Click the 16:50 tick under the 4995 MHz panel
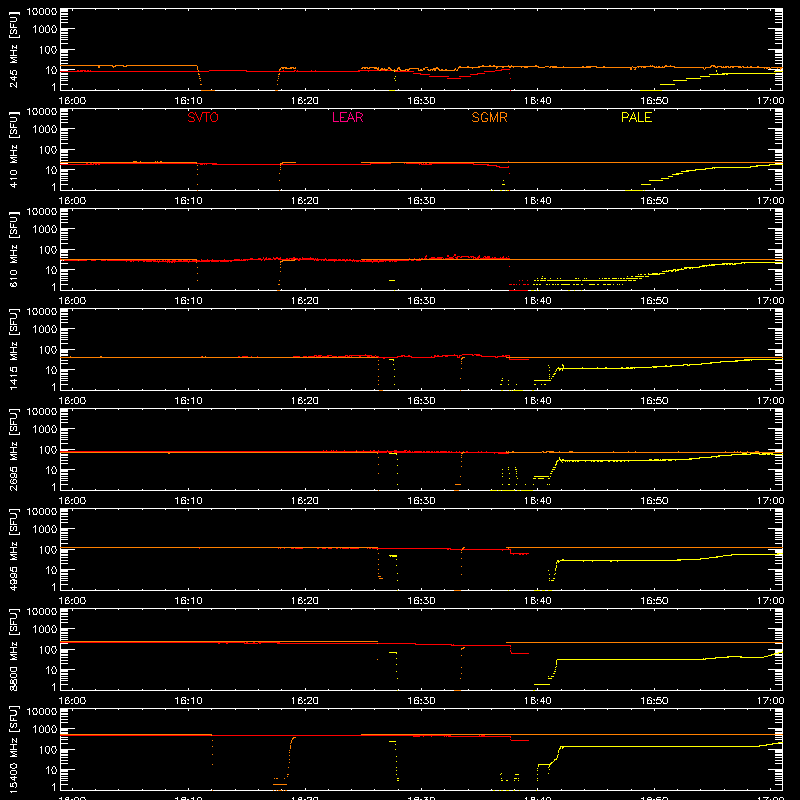Screen dimensions: 800x800 pyautogui.click(x=654, y=601)
